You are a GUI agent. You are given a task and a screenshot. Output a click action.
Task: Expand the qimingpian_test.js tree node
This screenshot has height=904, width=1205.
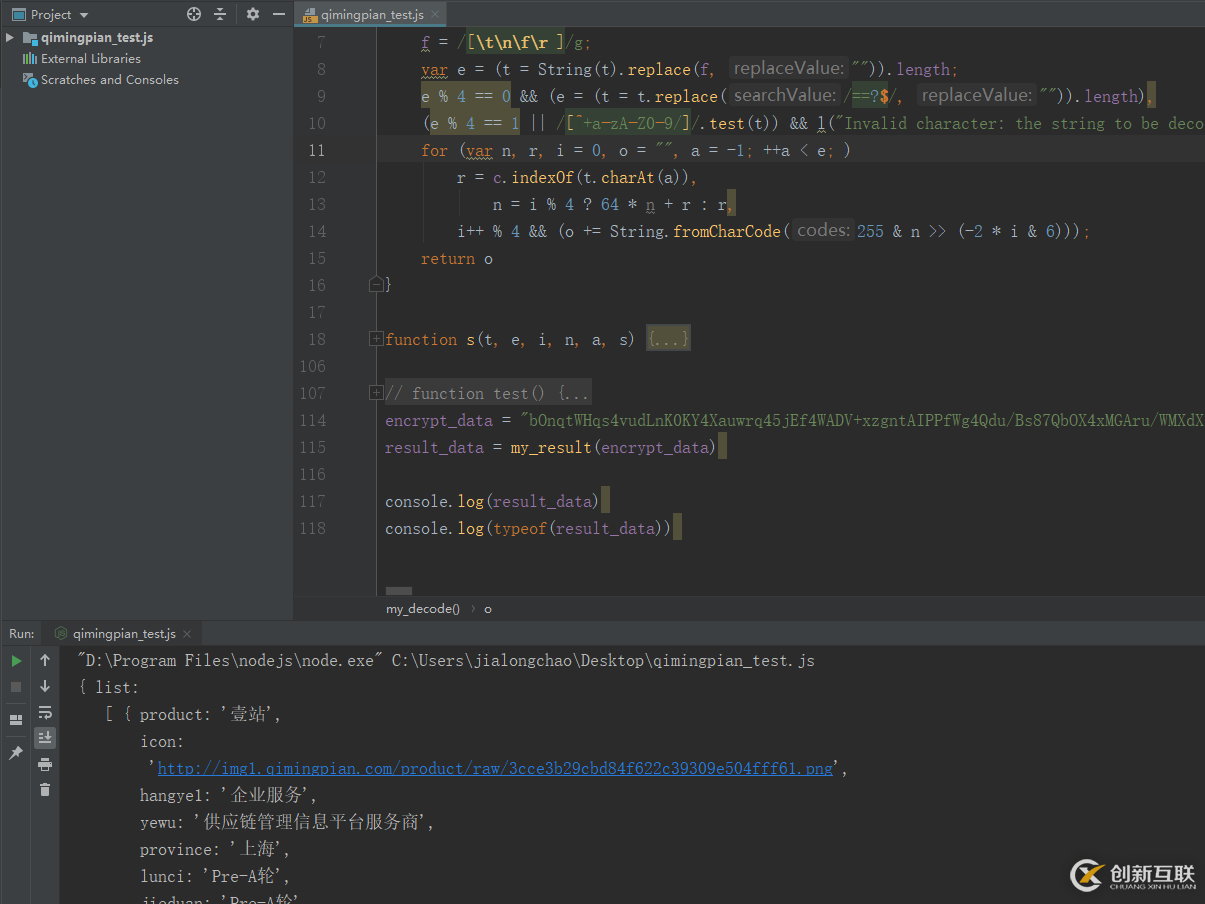tap(9, 37)
